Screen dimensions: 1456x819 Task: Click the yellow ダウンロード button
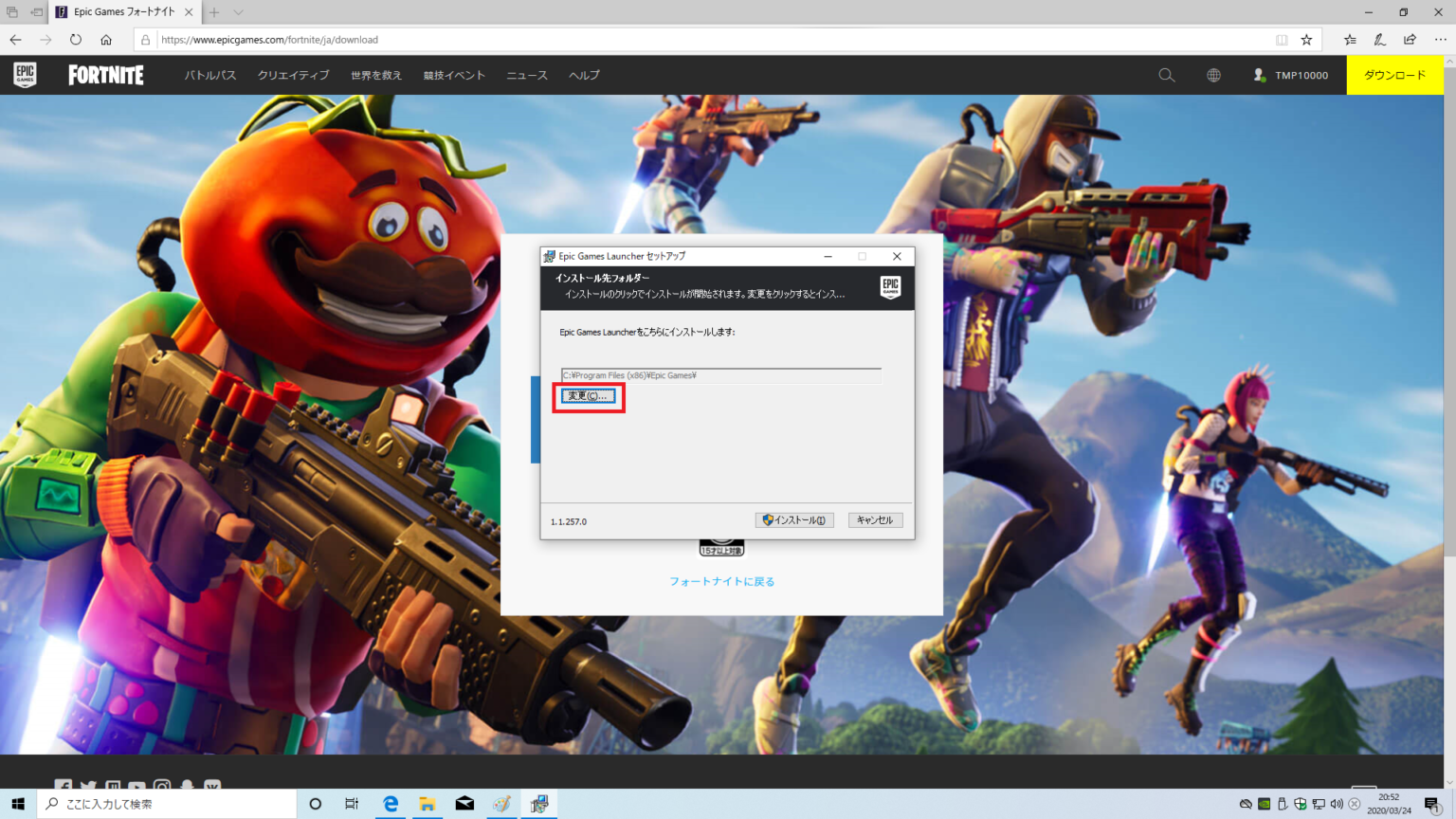tap(1394, 75)
